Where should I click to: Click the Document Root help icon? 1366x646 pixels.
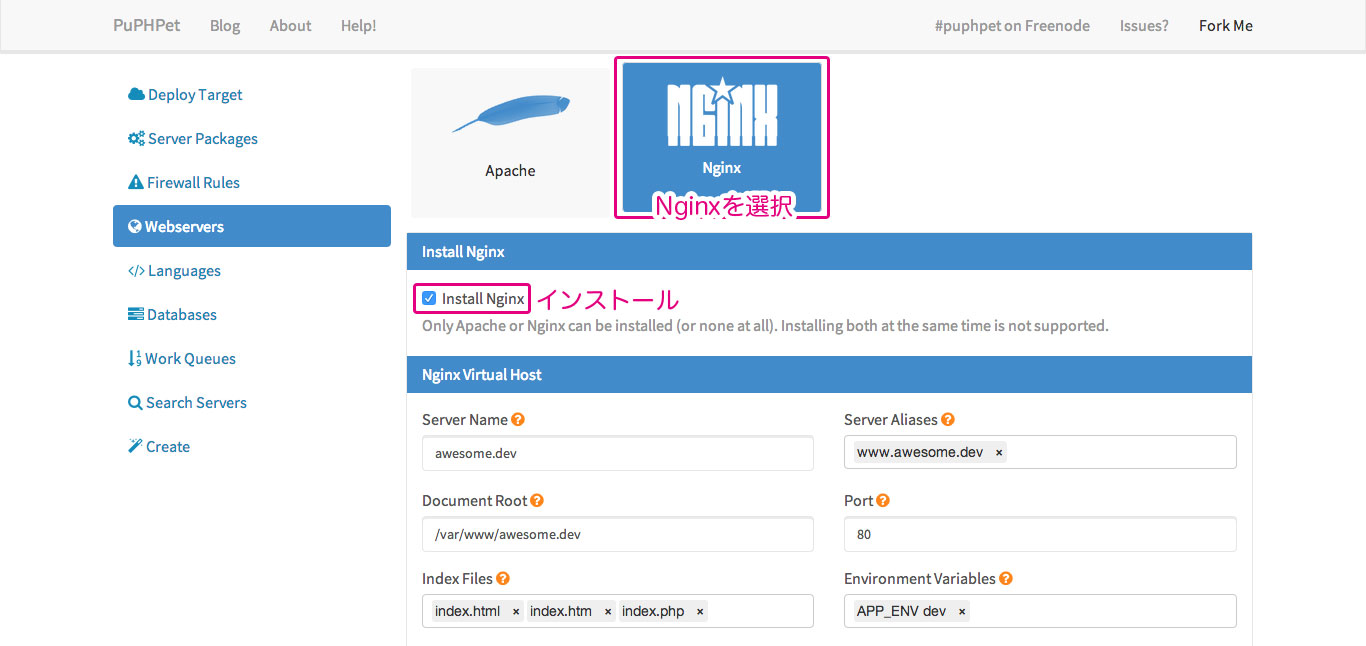[x=537, y=501]
